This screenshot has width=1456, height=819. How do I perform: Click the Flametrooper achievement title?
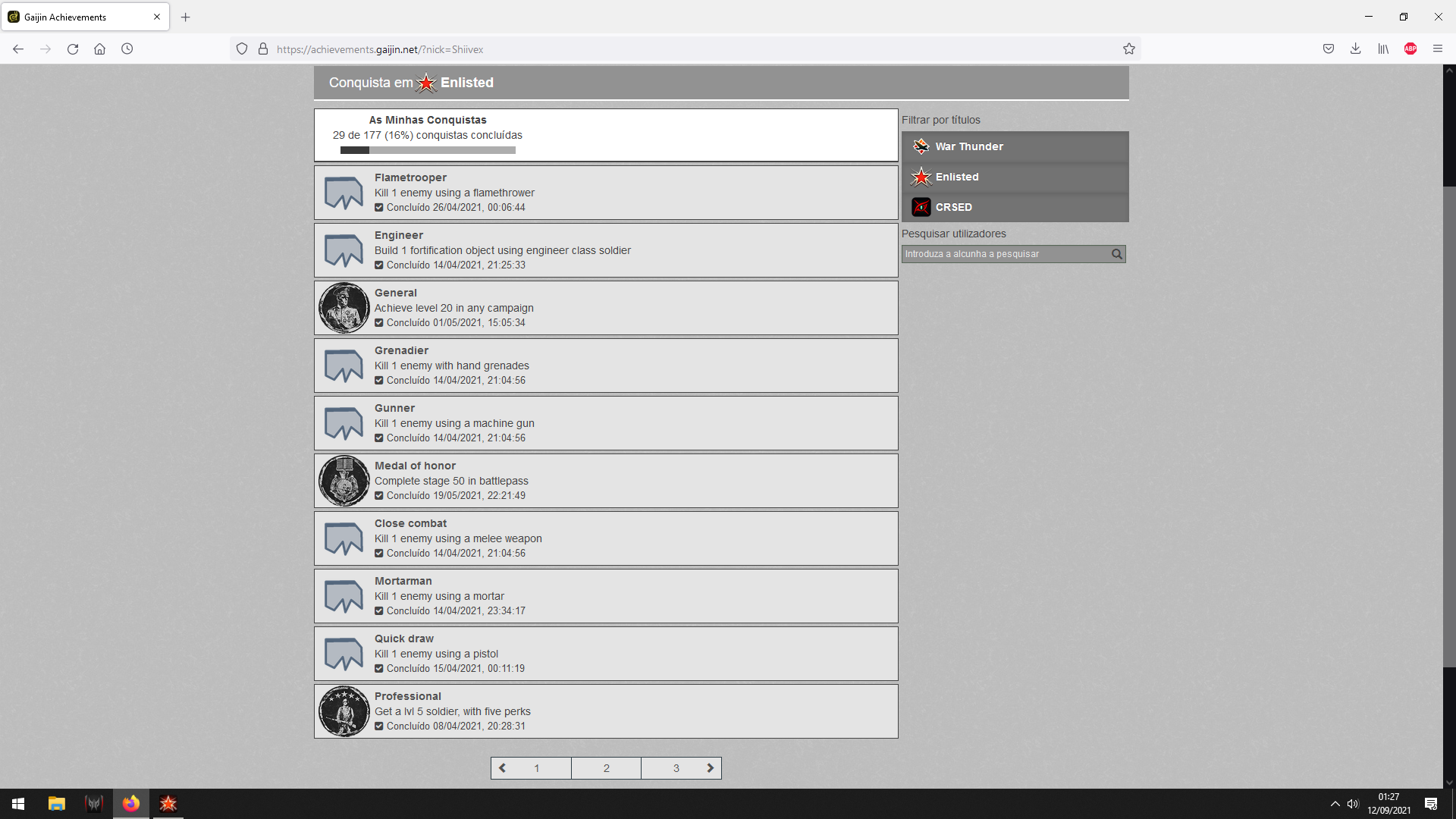(x=410, y=177)
